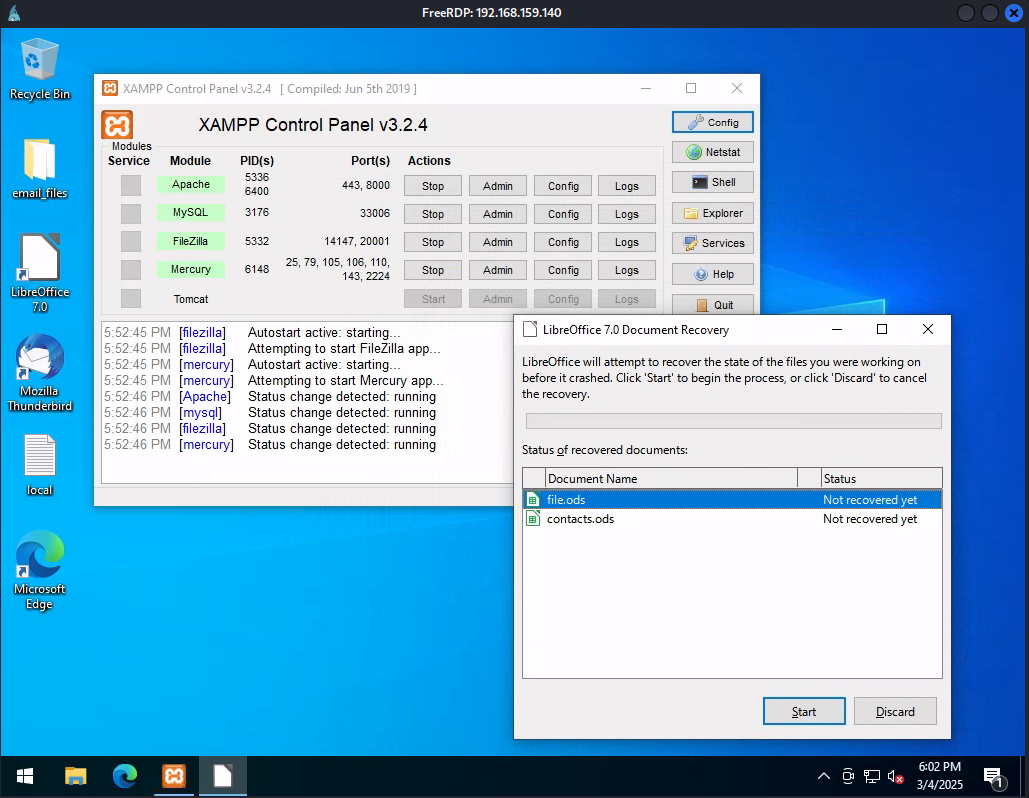Open Apache Admin
Image resolution: width=1029 pixels, height=798 pixels.
click(497, 186)
